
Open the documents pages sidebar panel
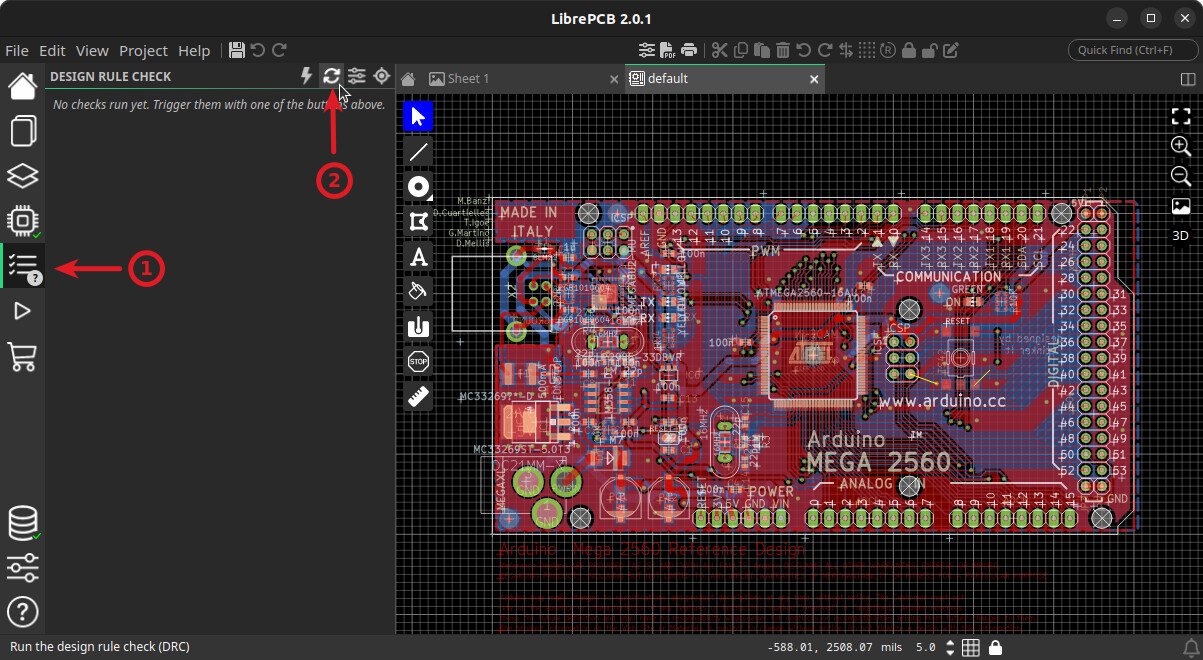tap(22, 131)
